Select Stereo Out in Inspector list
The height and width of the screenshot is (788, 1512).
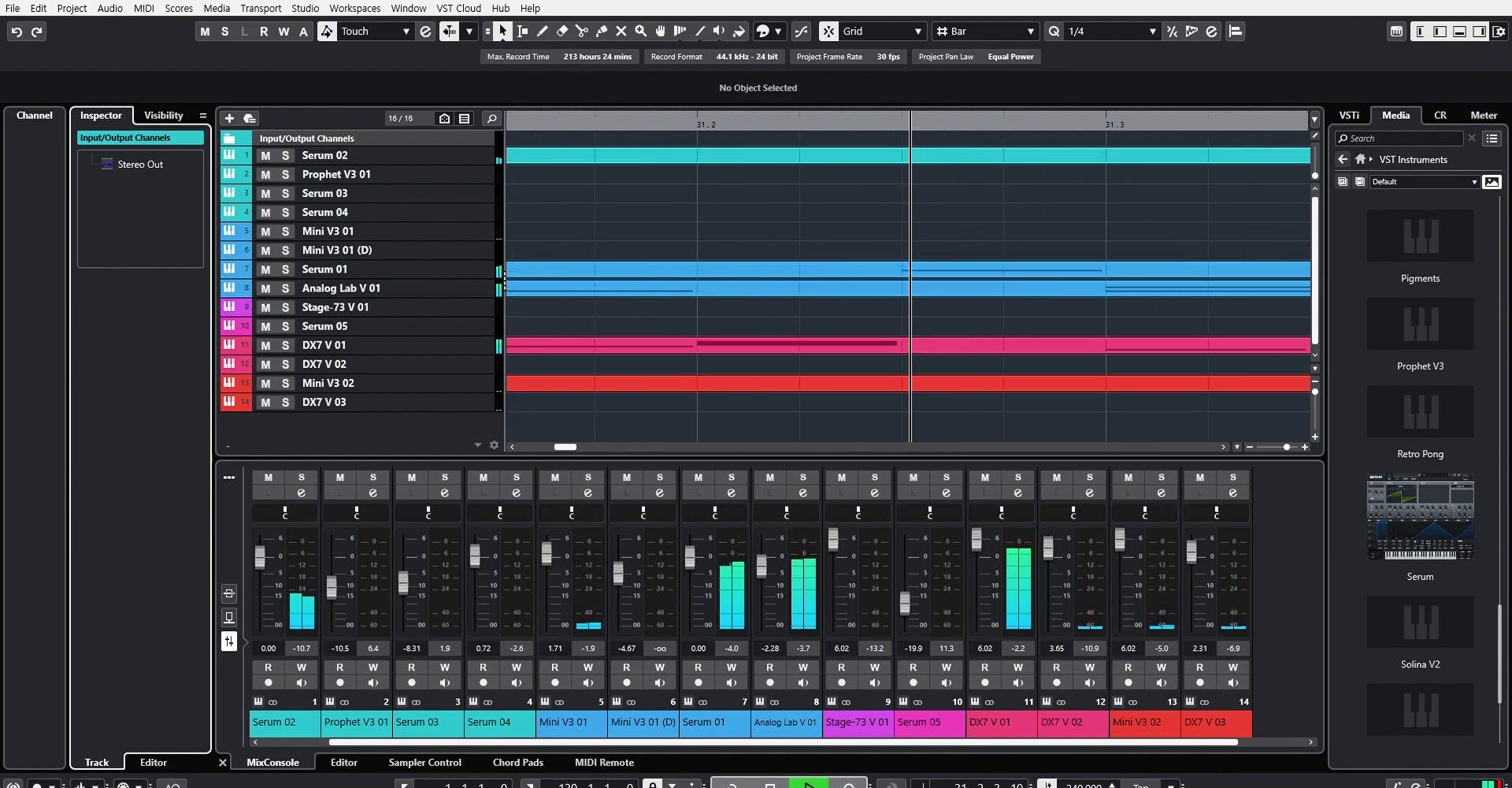(139, 165)
